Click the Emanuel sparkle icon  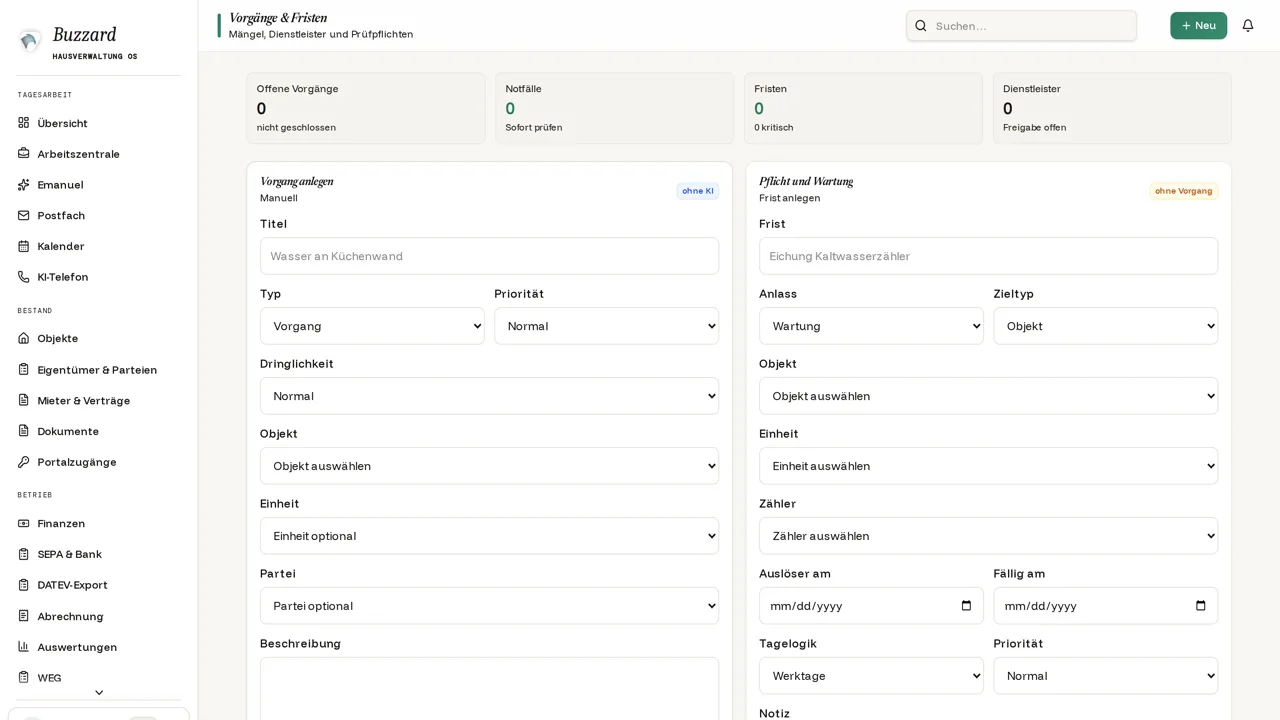point(23,185)
